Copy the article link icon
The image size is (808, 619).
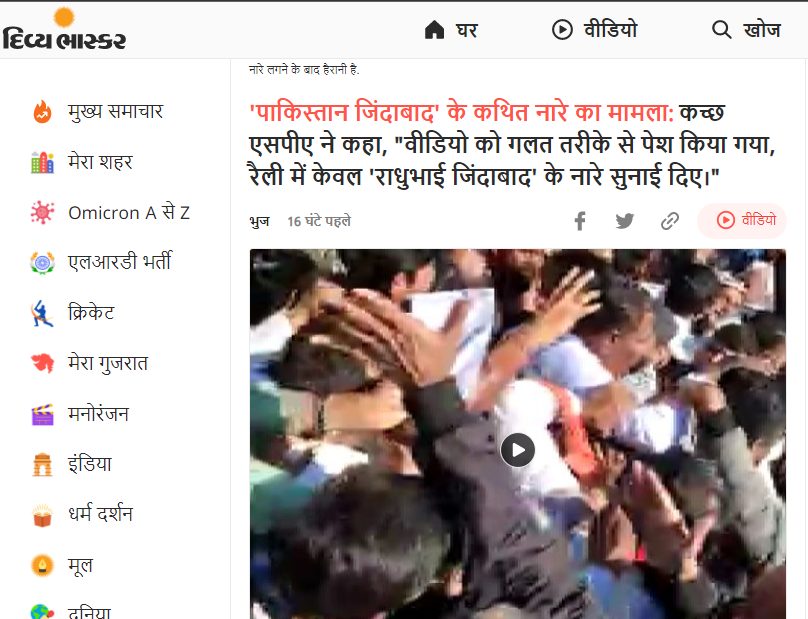pos(670,221)
